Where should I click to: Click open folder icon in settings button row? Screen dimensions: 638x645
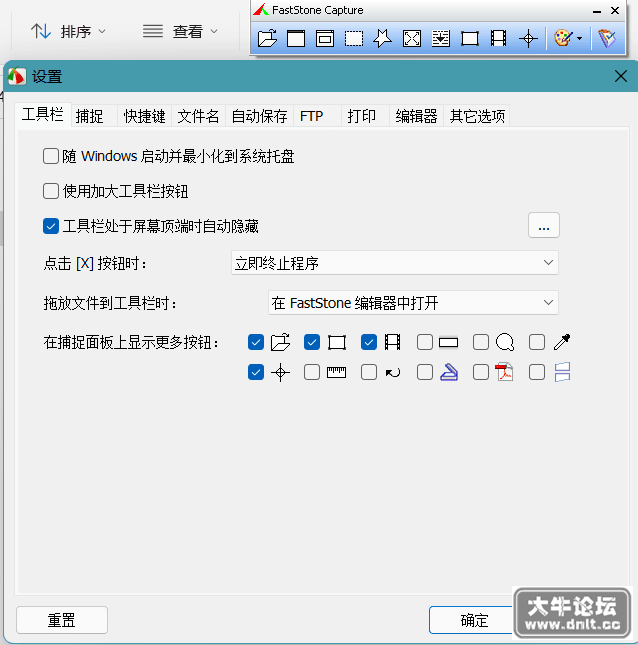(x=281, y=342)
